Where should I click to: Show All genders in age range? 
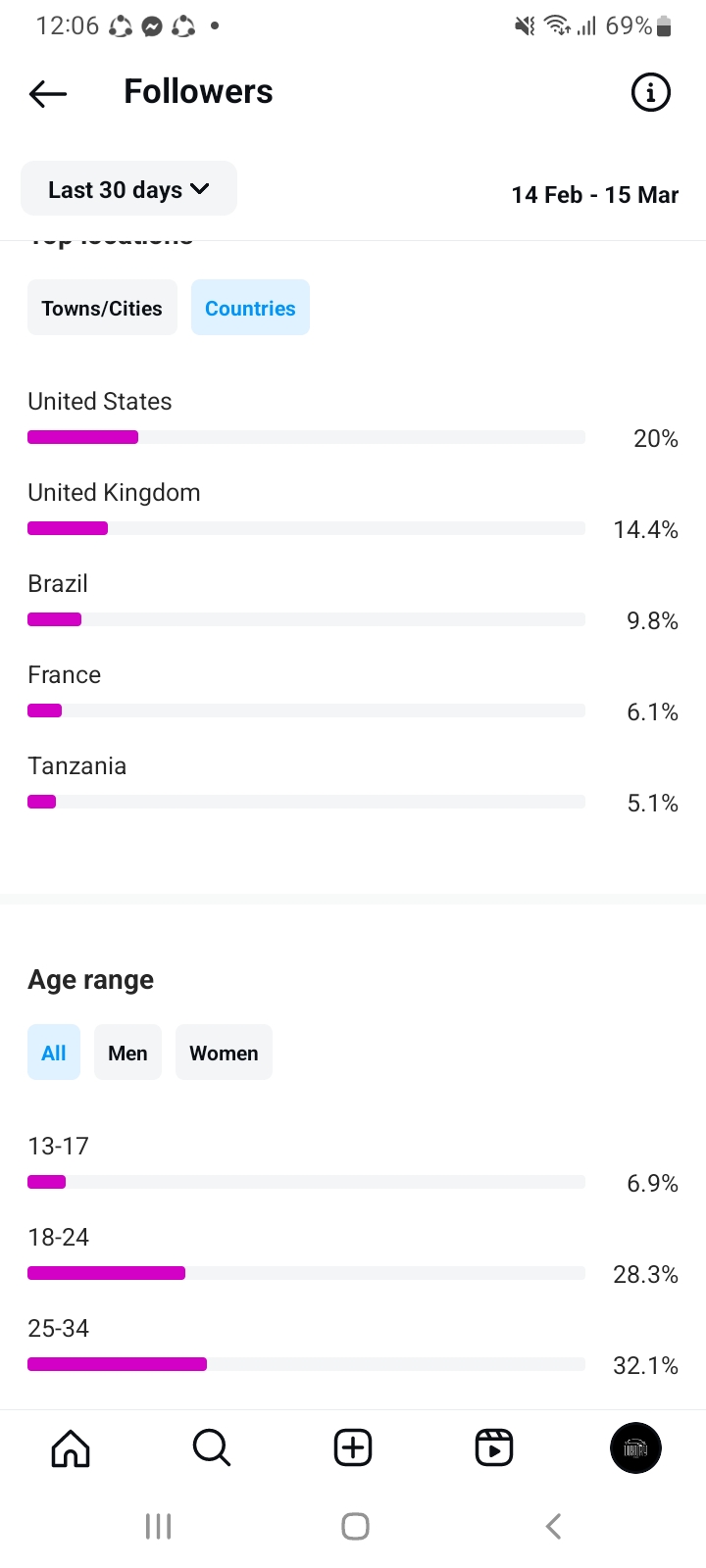[x=54, y=1053]
